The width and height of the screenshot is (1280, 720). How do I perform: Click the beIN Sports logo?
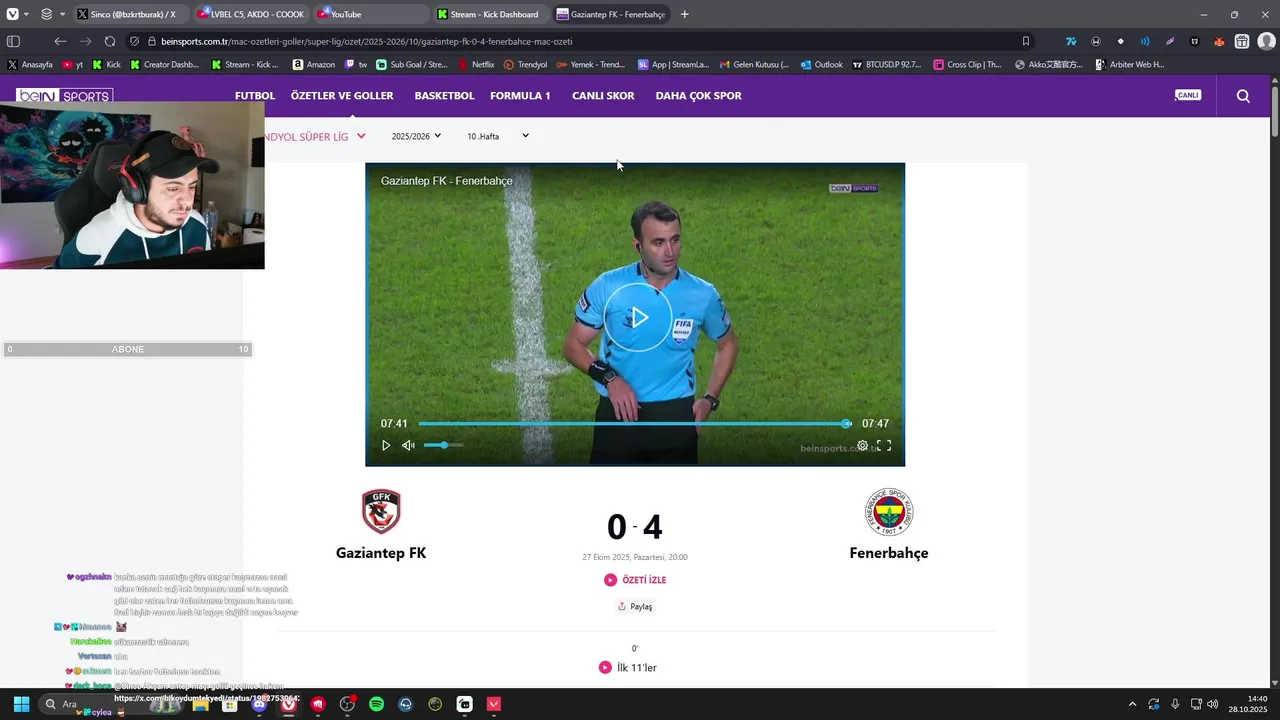click(x=64, y=96)
